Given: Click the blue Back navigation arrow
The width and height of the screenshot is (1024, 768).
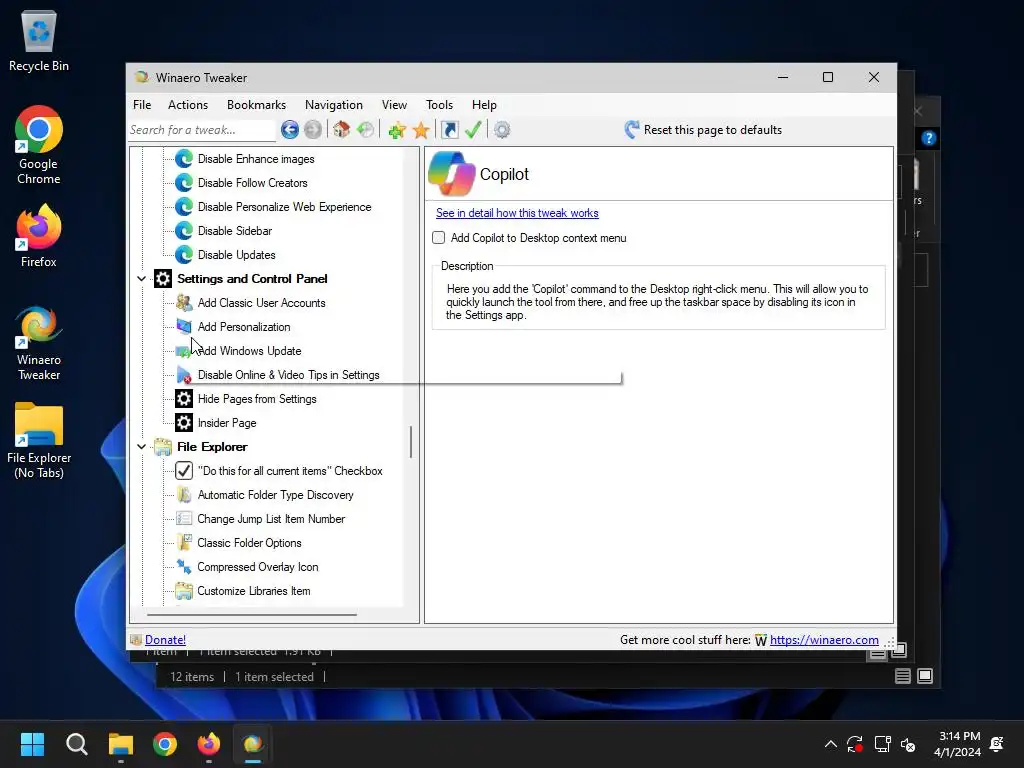Looking at the screenshot, I should coord(289,130).
